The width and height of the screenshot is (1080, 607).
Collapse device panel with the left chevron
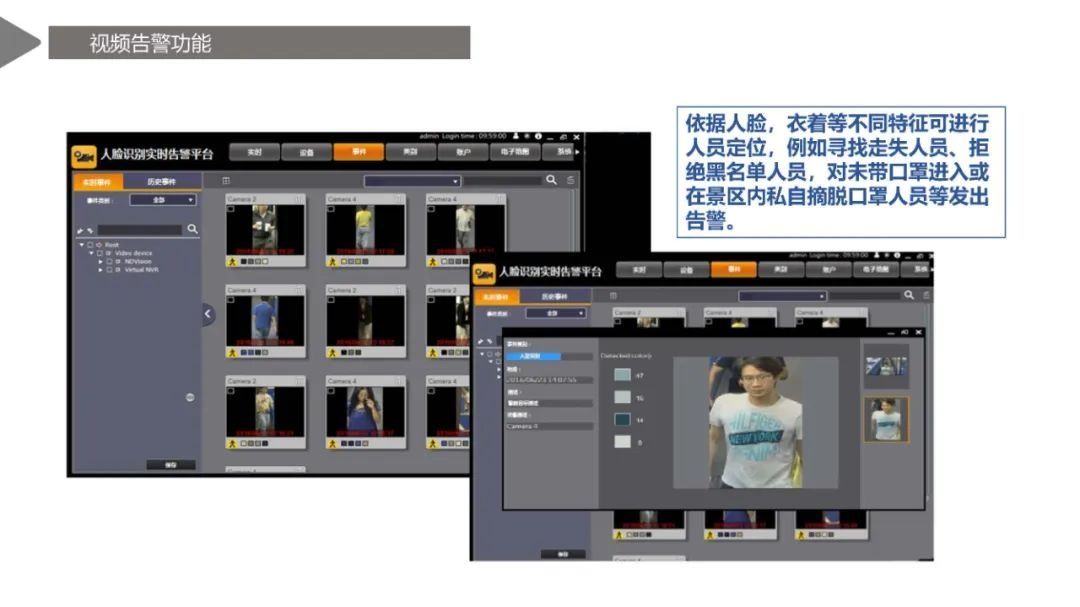click(207, 314)
